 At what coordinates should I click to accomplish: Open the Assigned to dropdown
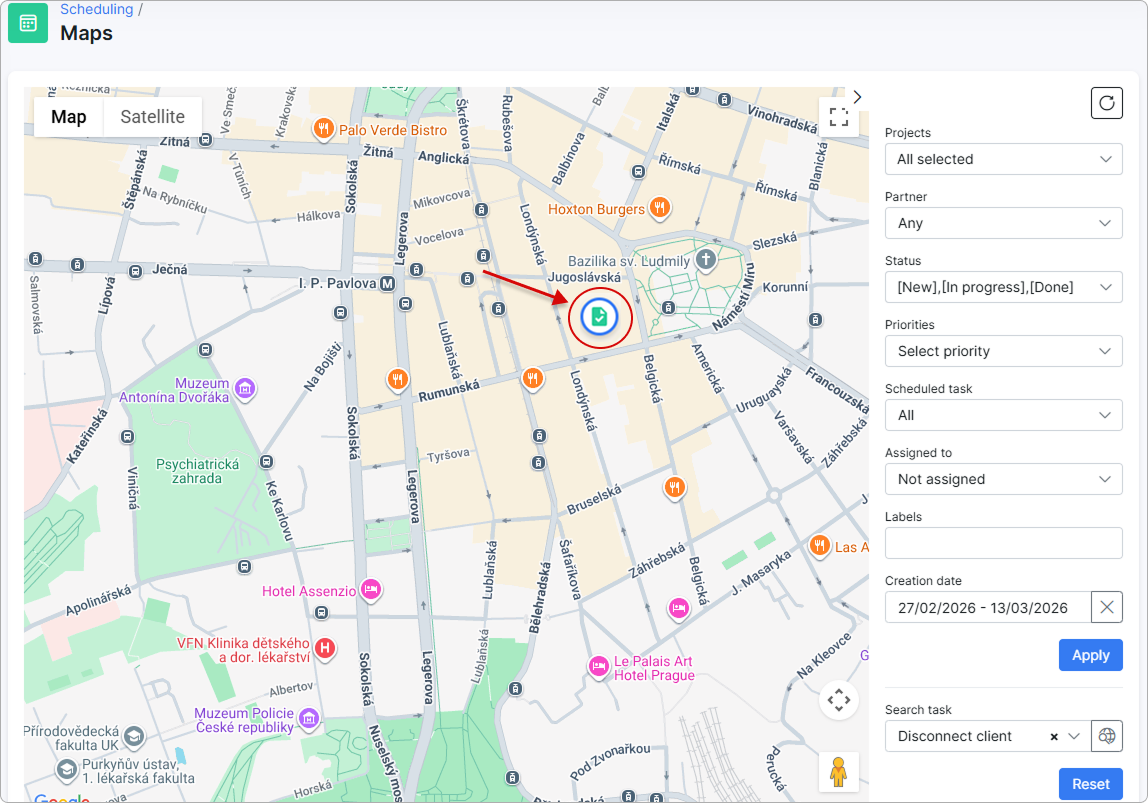pos(1003,479)
